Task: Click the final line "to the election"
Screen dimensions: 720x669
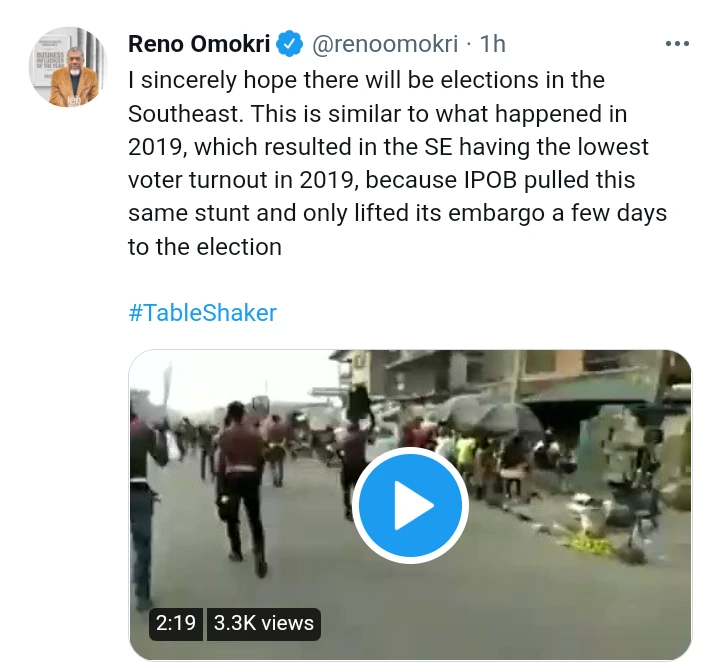Action: click(x=205, y=247)
